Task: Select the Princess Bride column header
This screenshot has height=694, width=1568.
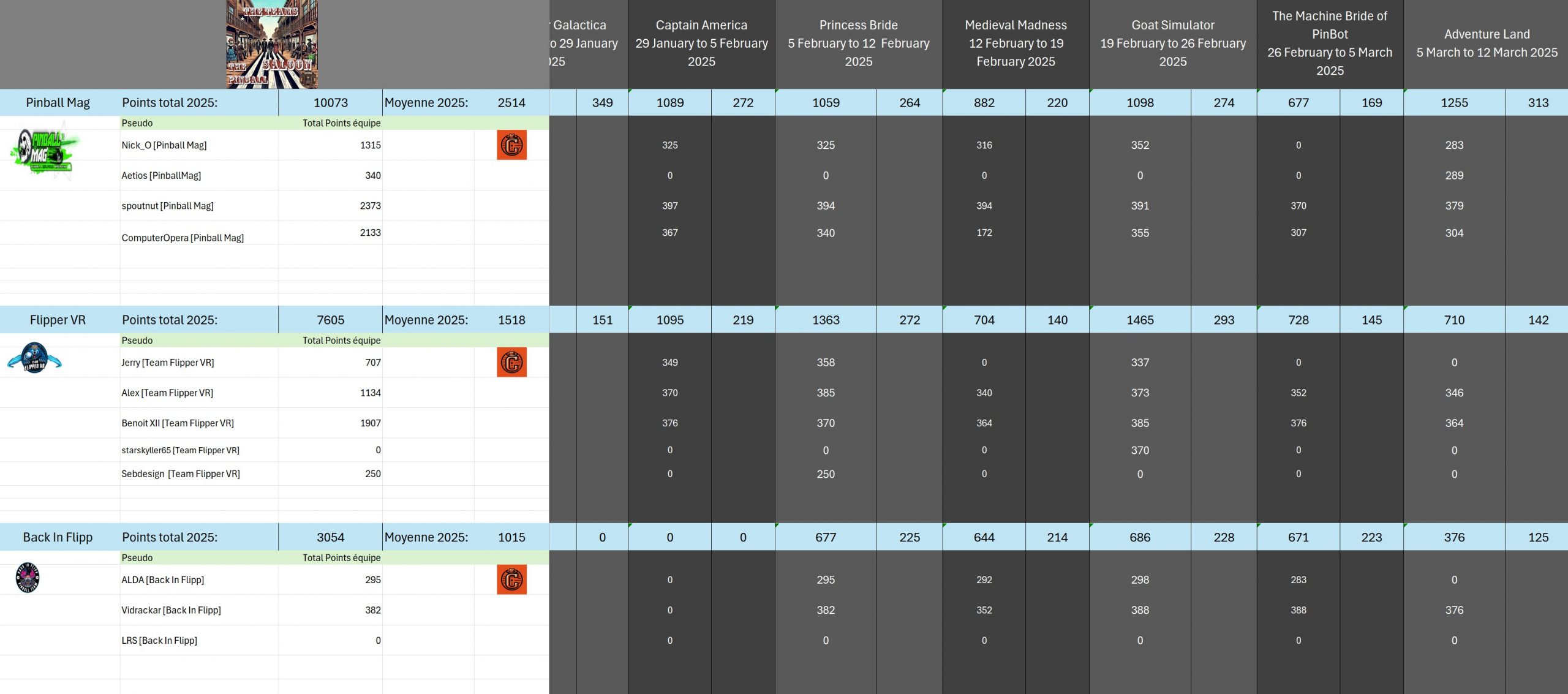Action: [x=858, y=43]
